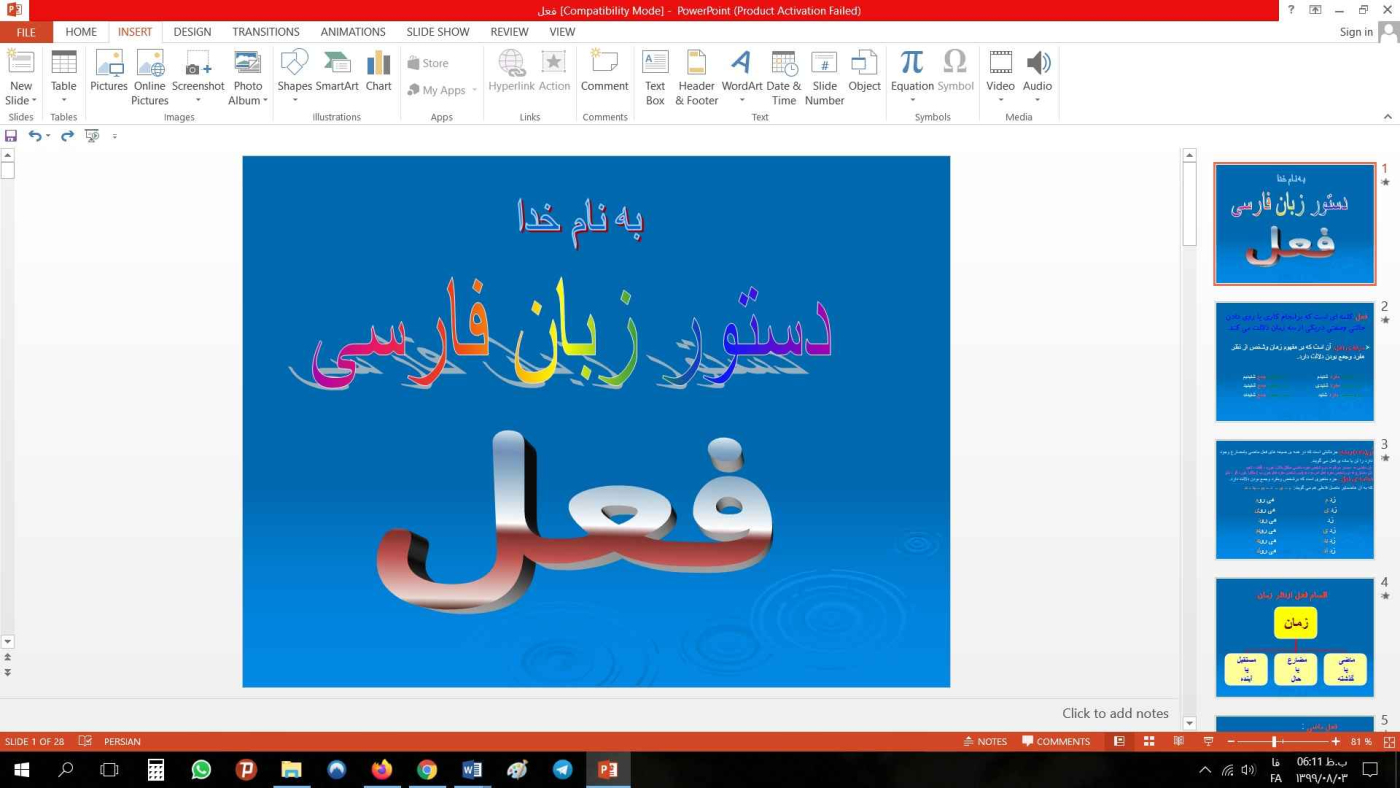Add a Text Box
Image resolution: width=1400 pixels, height=788 pixels.
[655, 76]
